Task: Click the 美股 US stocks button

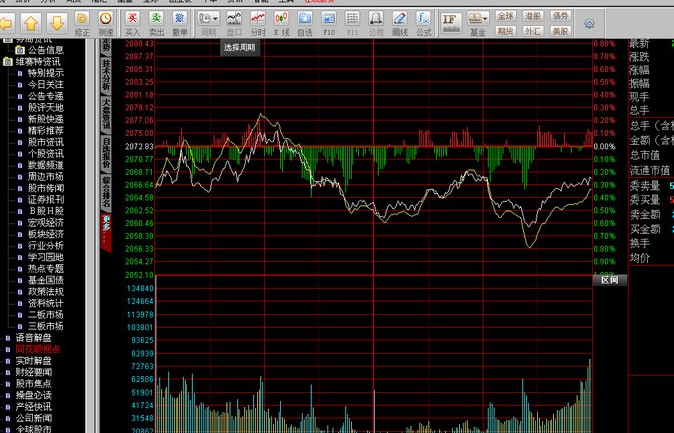Action: click(560, 30)
